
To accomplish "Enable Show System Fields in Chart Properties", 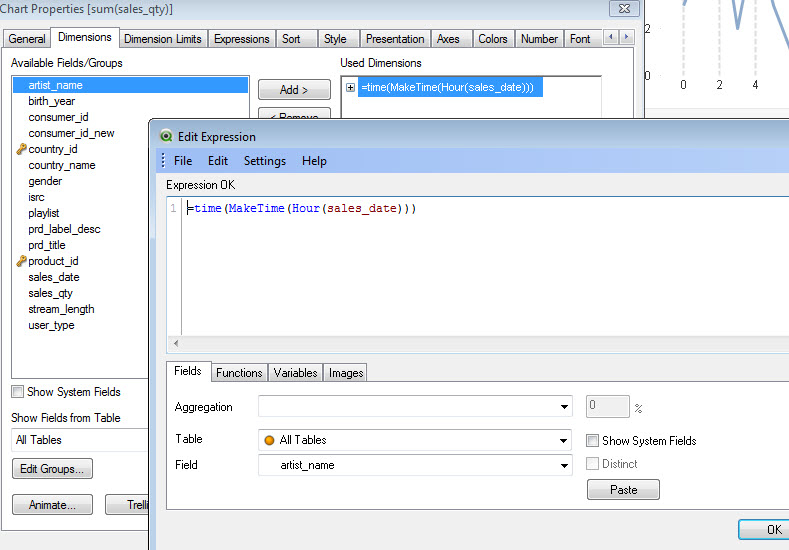I will tap(18, 391).
